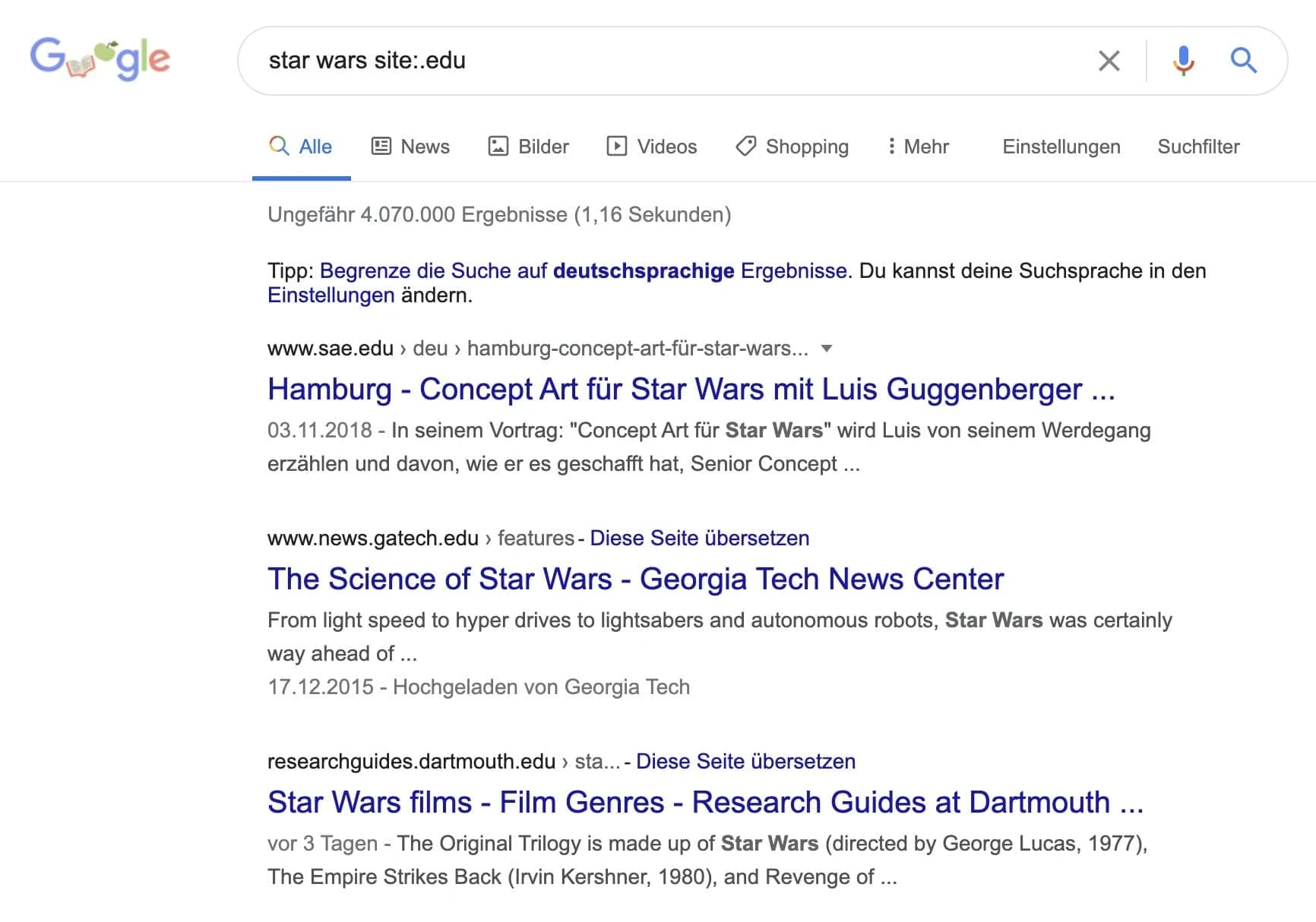1316x922 pixels.
Task: Switch to the Bilder tab
Action: tap(528, 147)
